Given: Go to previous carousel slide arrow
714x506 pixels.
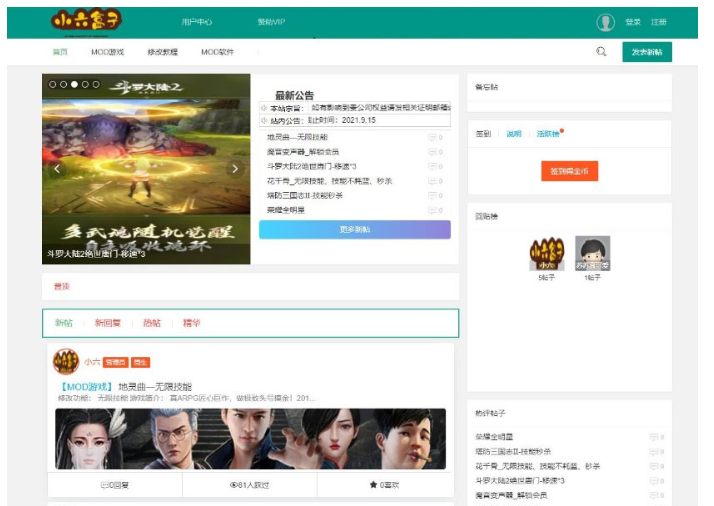Looking at the screenshot, I should (57, 169).
